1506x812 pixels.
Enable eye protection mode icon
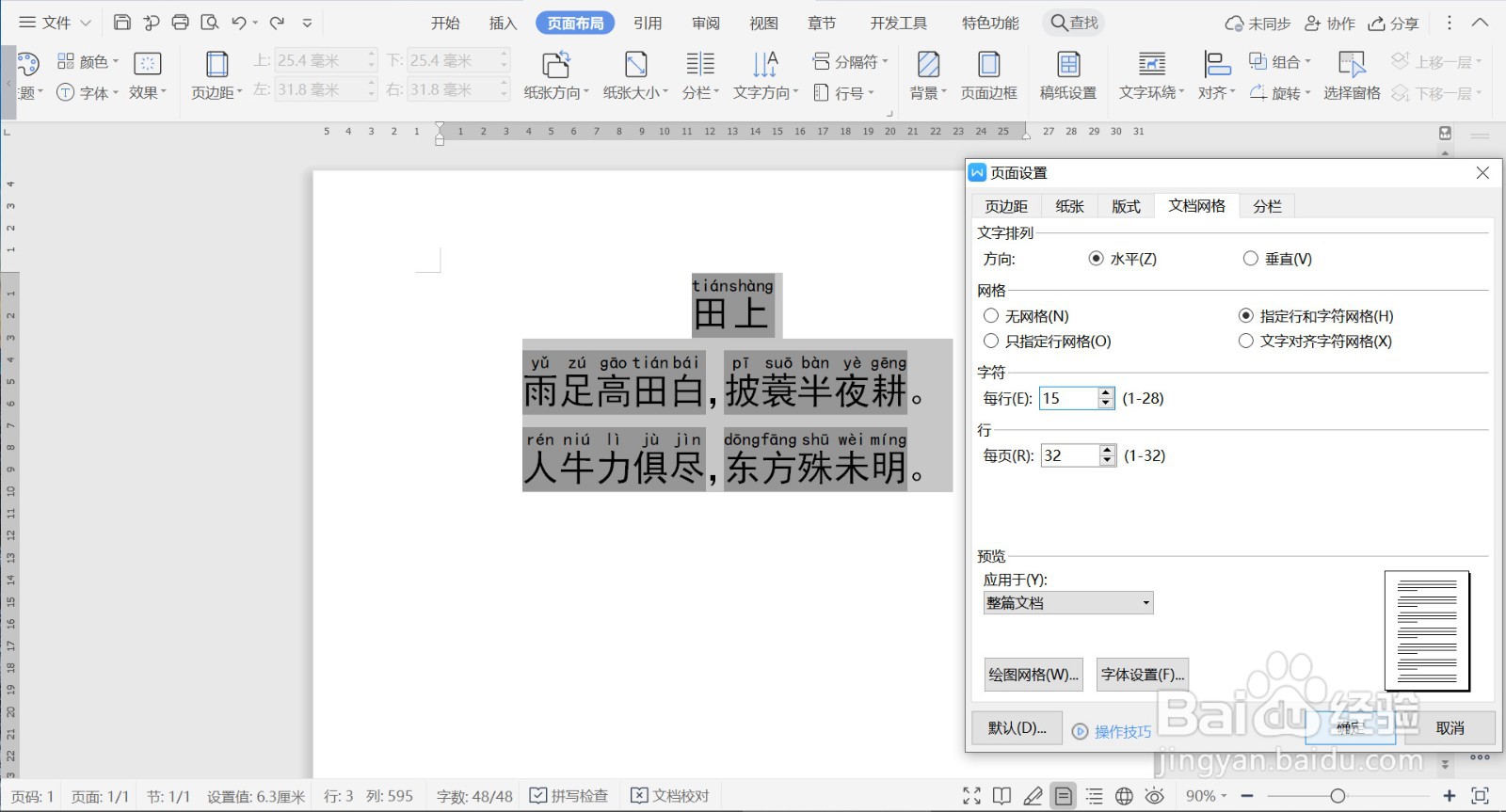click(1155, 796)
